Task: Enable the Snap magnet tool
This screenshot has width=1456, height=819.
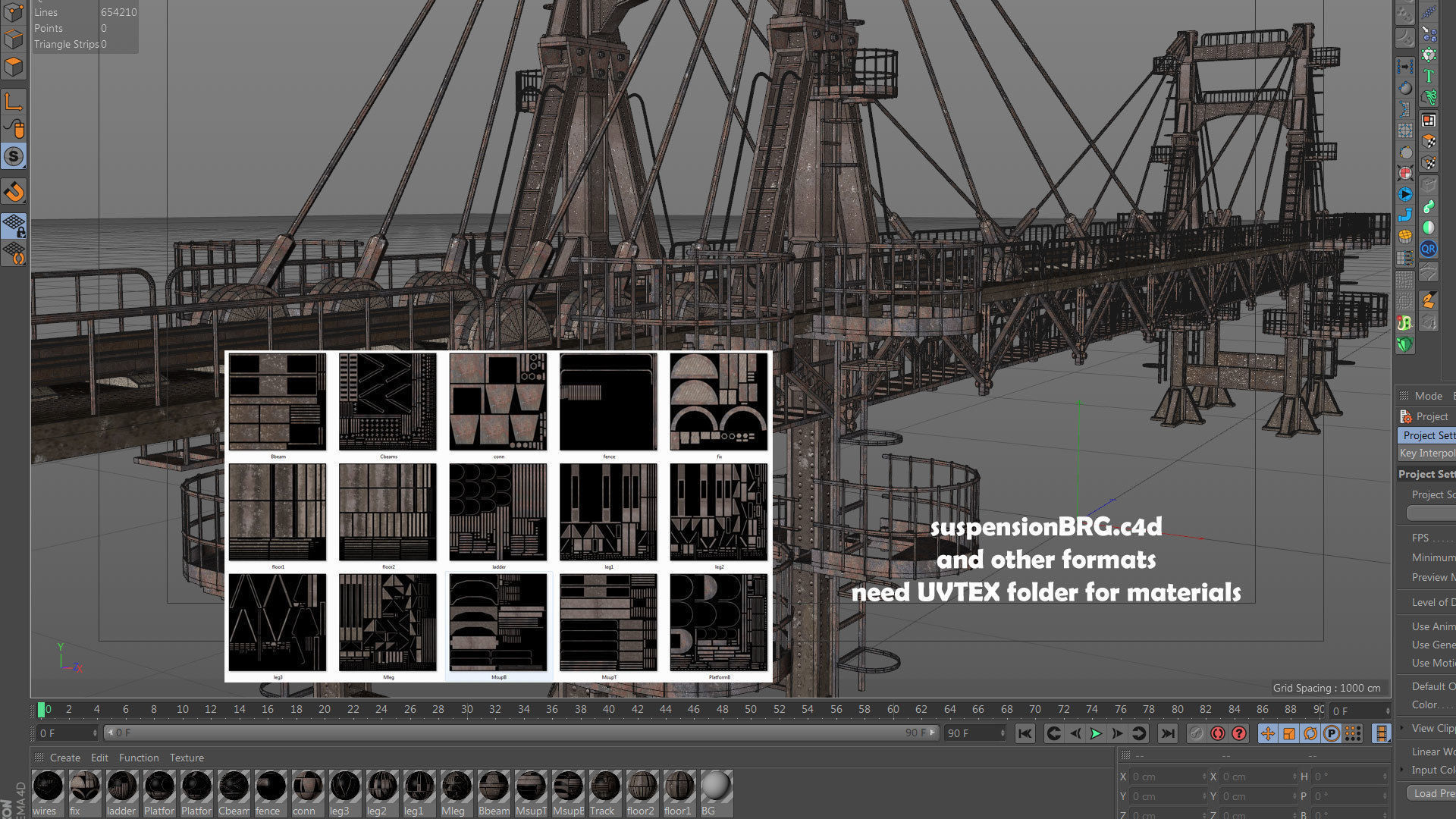Action: click(x=14, y=192)
